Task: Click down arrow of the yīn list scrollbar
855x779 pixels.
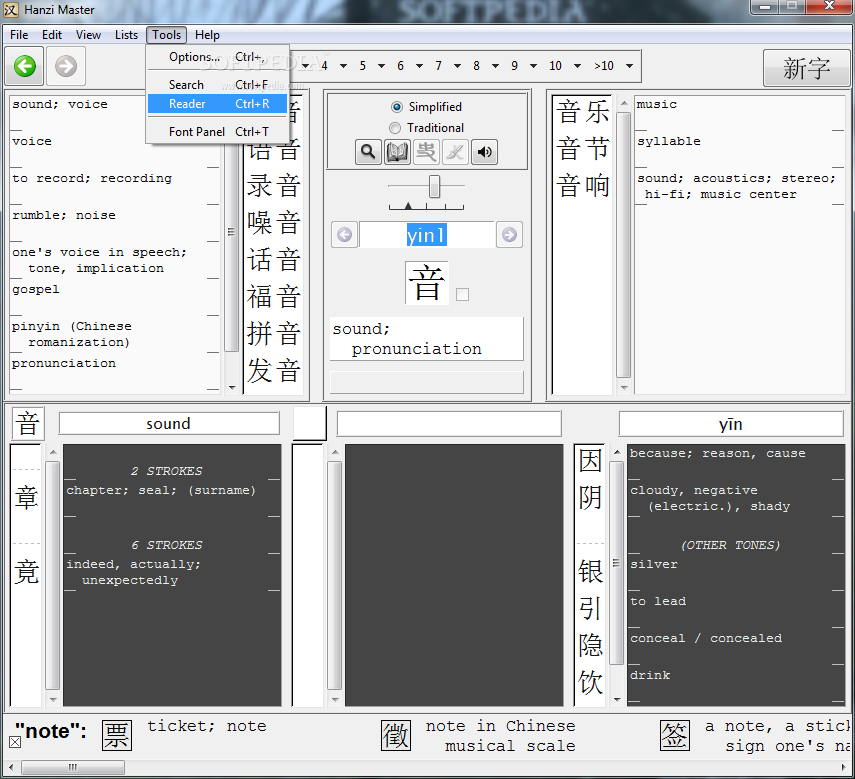Action: click(617, 699)
